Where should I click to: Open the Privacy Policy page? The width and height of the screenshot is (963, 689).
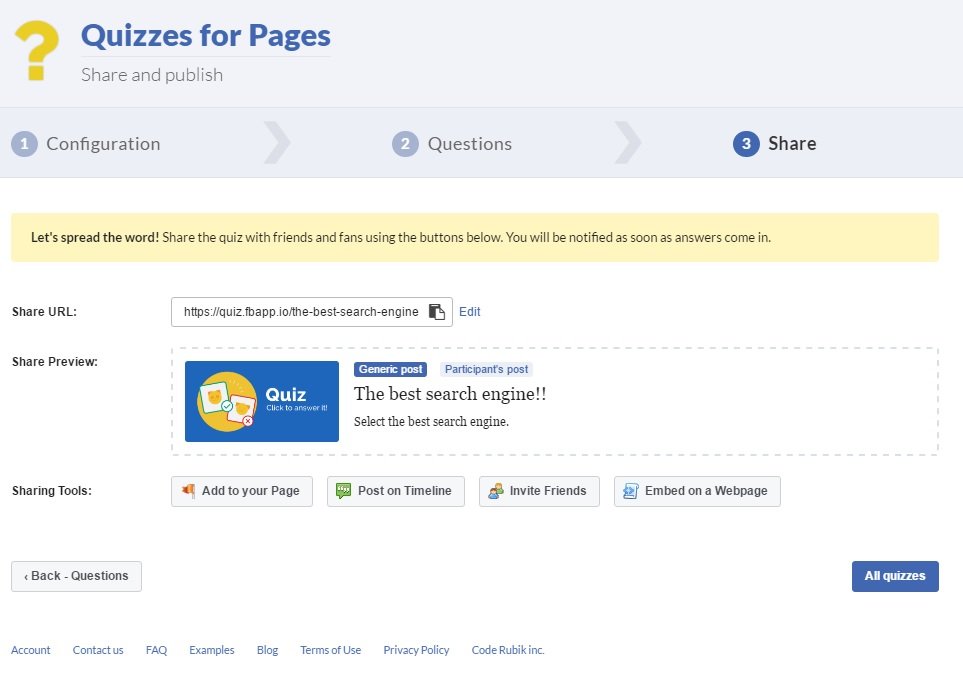point(416,650)
